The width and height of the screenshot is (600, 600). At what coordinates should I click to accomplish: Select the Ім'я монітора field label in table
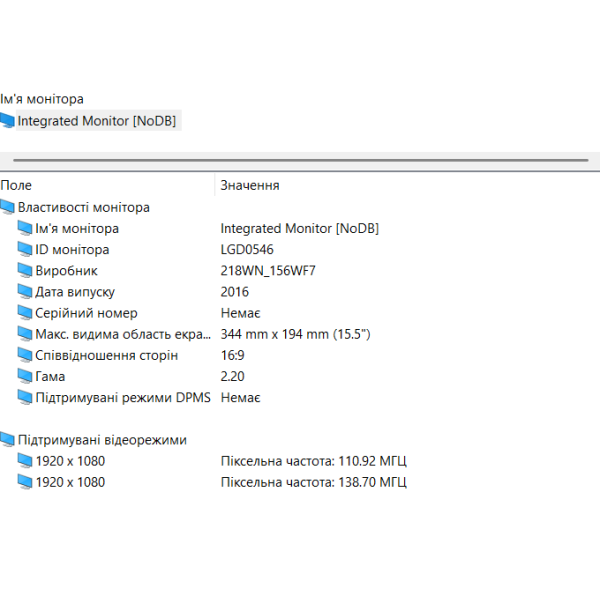point(77,228)
